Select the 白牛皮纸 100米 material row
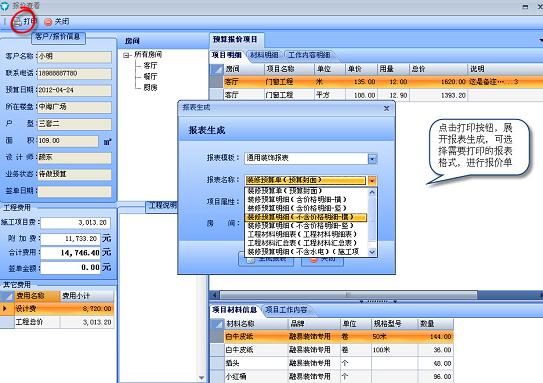 click(x=332, y=350)
